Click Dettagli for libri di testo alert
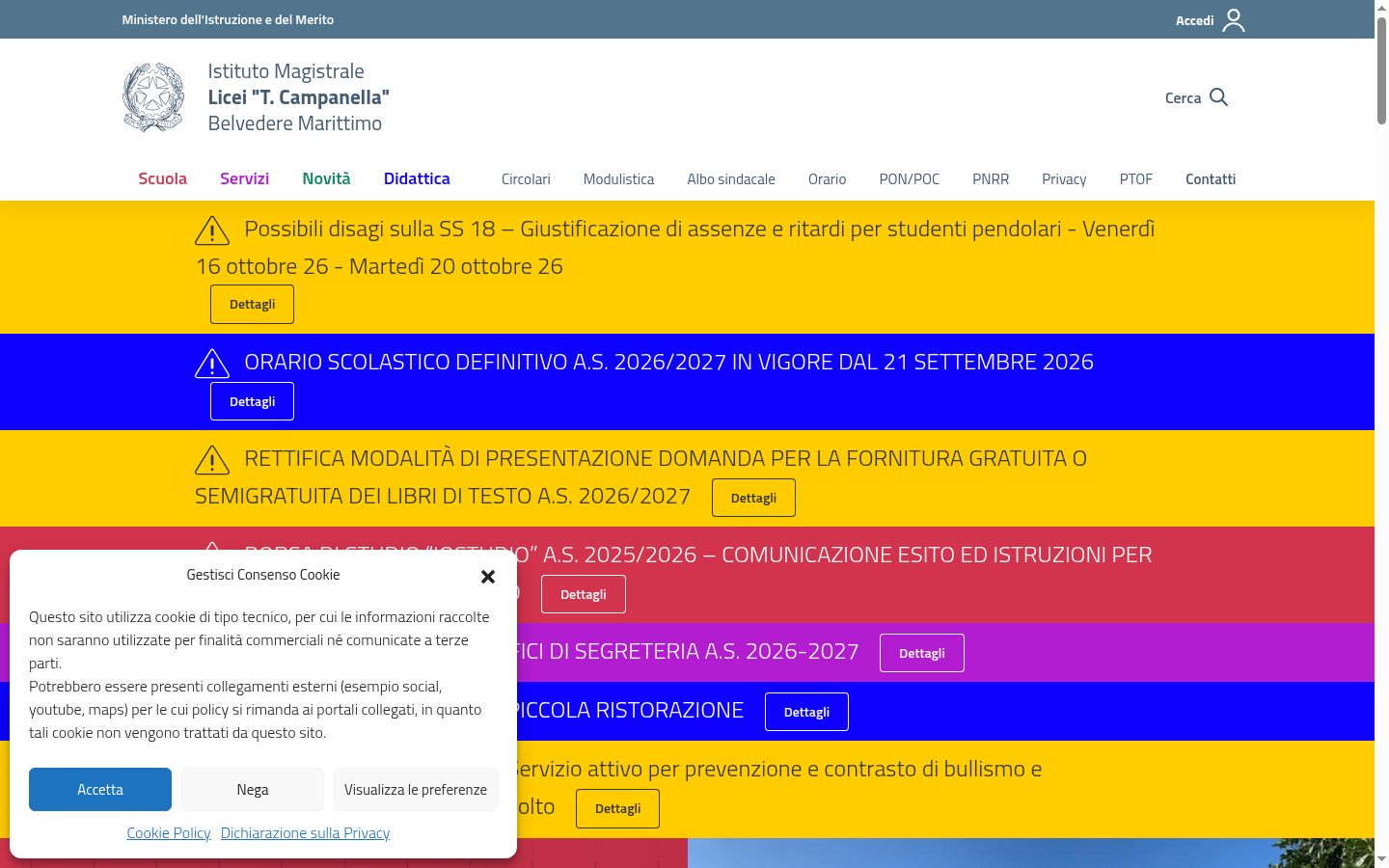This screenshot has height=868, width=1389. click(x=753, y=499)
